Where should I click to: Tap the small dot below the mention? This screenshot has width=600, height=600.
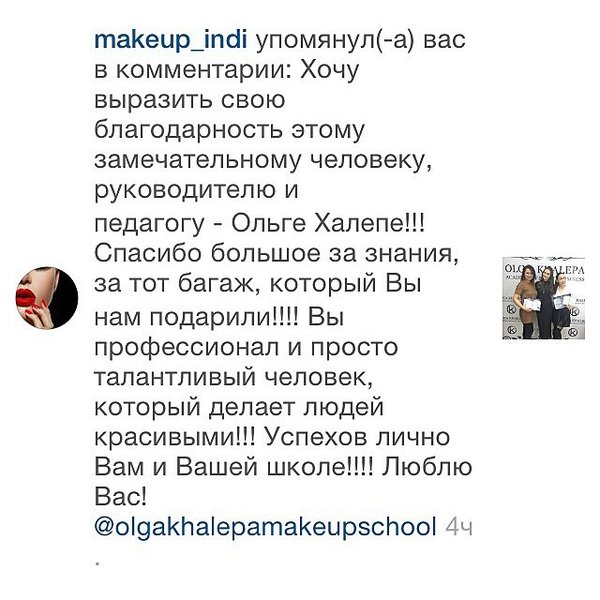point(98,563)
